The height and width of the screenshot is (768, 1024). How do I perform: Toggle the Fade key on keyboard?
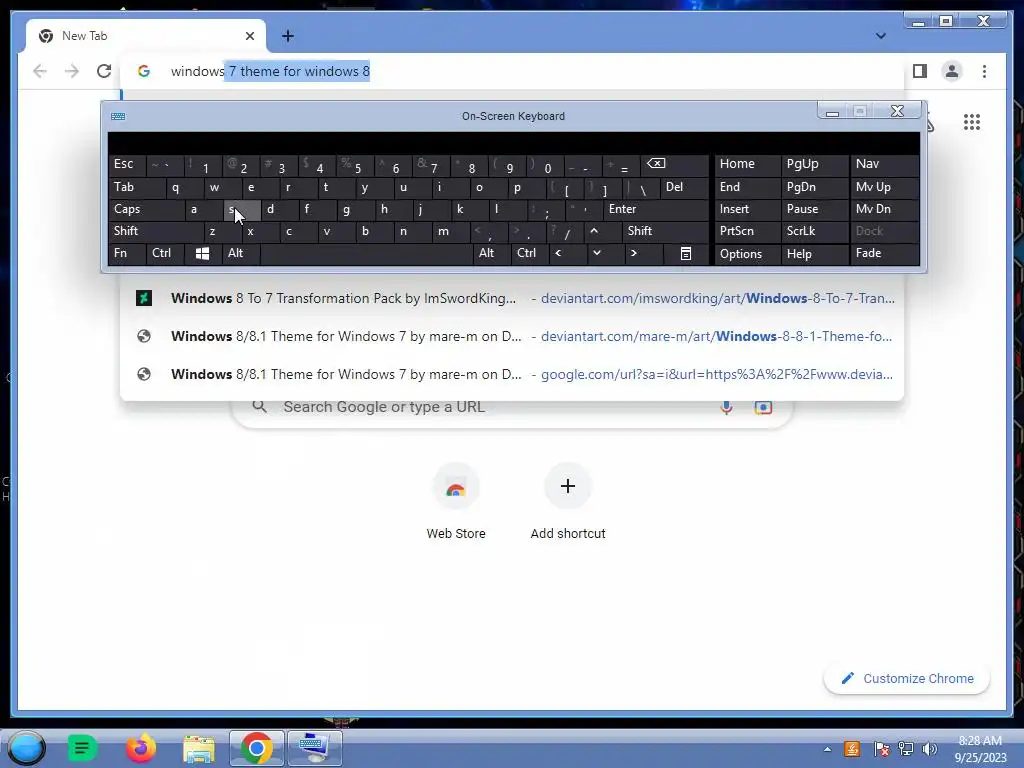click(x=884, y=253)
